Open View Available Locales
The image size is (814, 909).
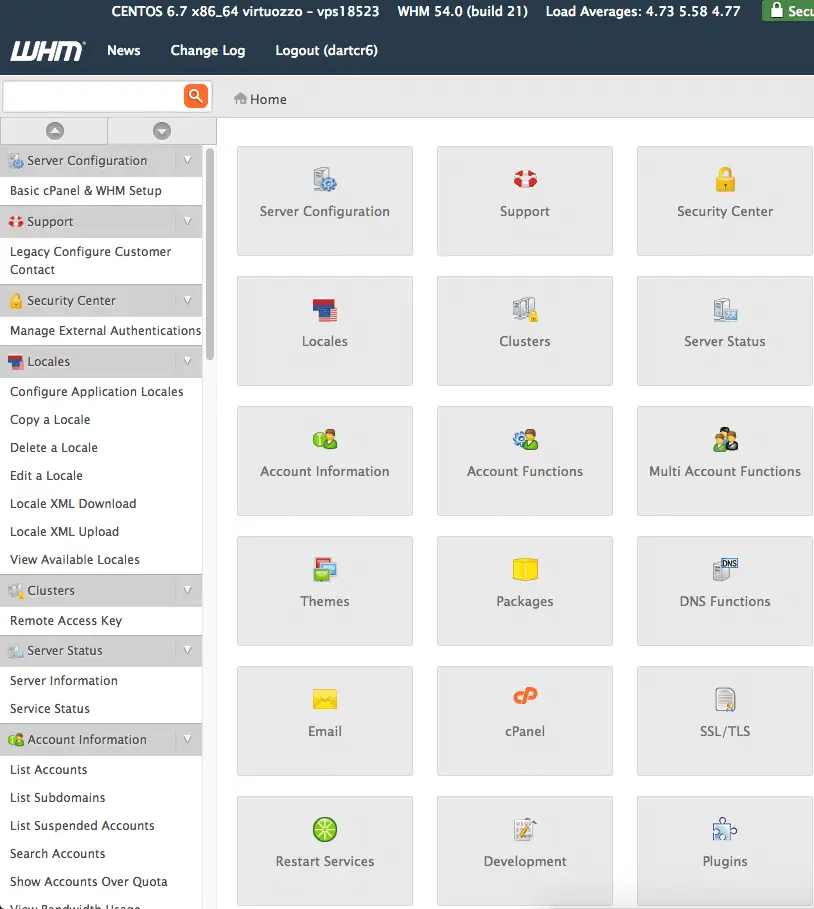[x=75, y=559]
